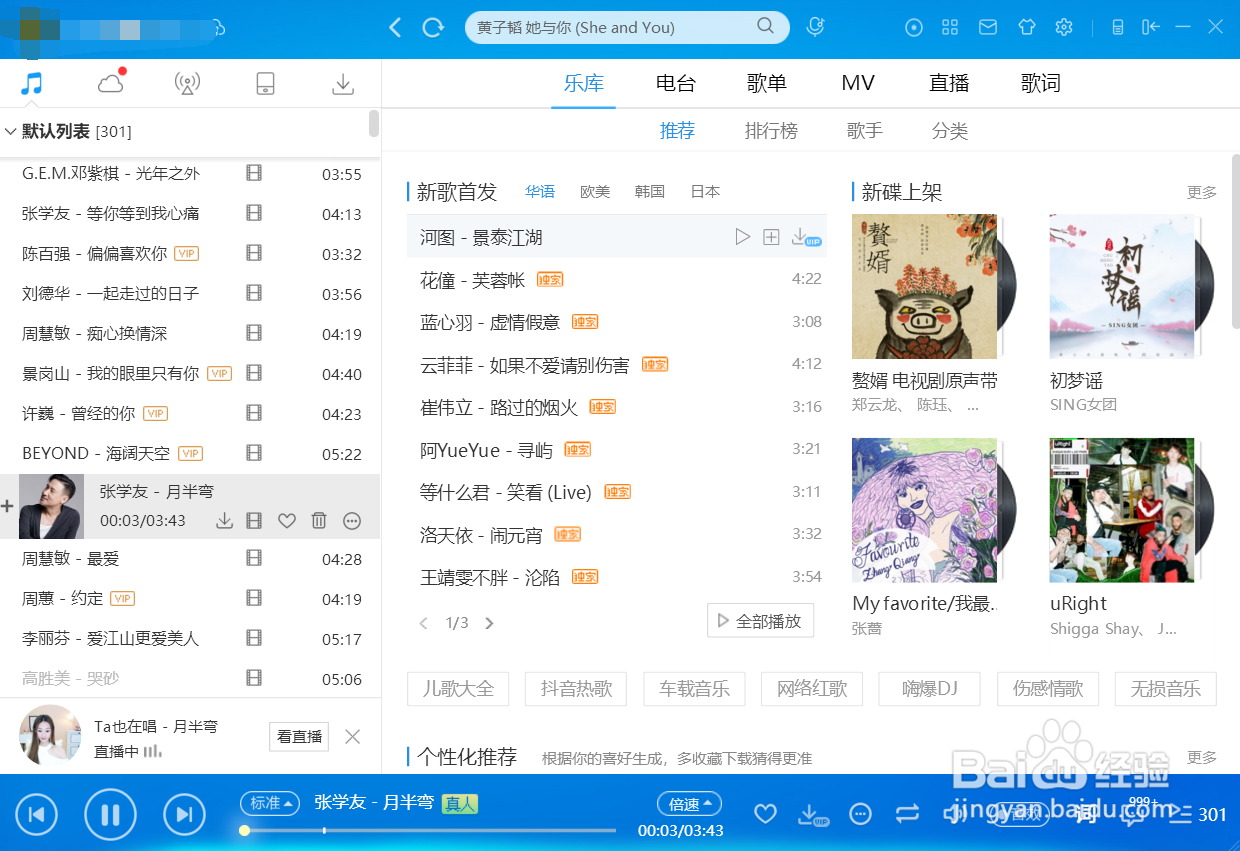The width and height of the screenshot is (1240, 851).
Task: Play the song 河图 - 景泰江湖
Action: coord(742,237)
